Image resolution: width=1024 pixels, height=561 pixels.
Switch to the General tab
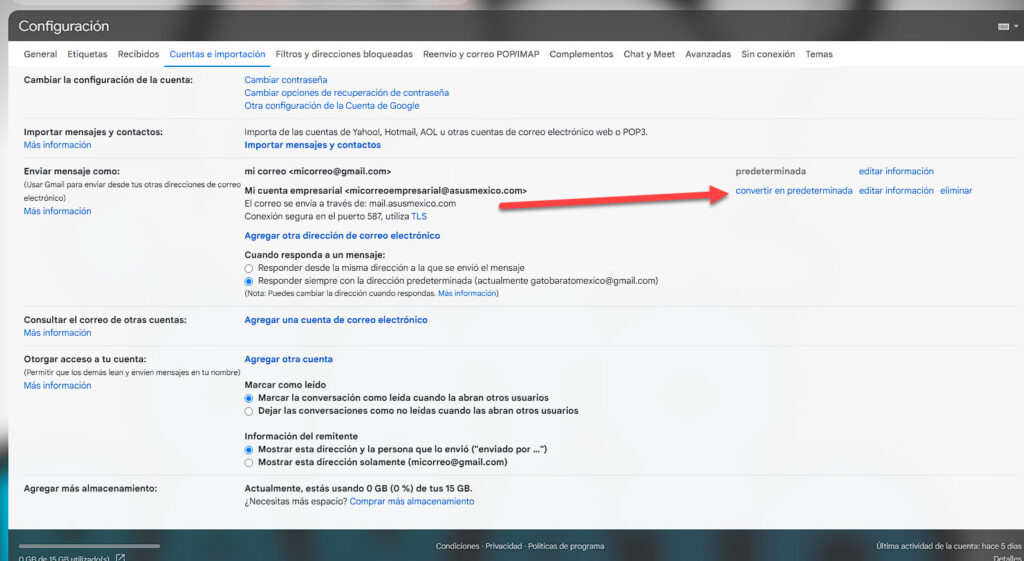point(40,54)
